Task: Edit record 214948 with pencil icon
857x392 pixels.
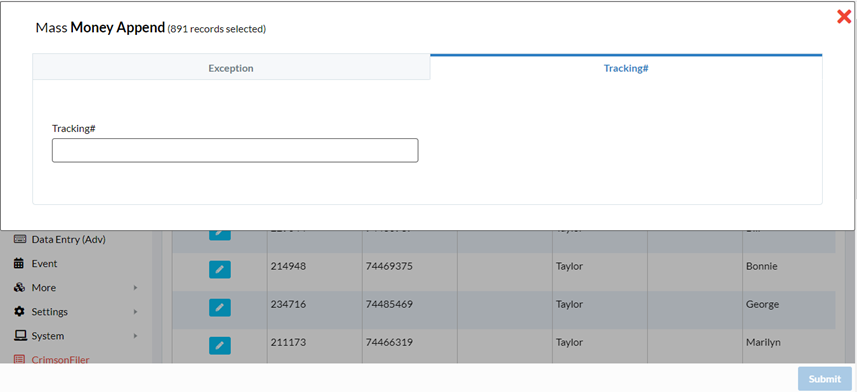Action: coord(220,270)
